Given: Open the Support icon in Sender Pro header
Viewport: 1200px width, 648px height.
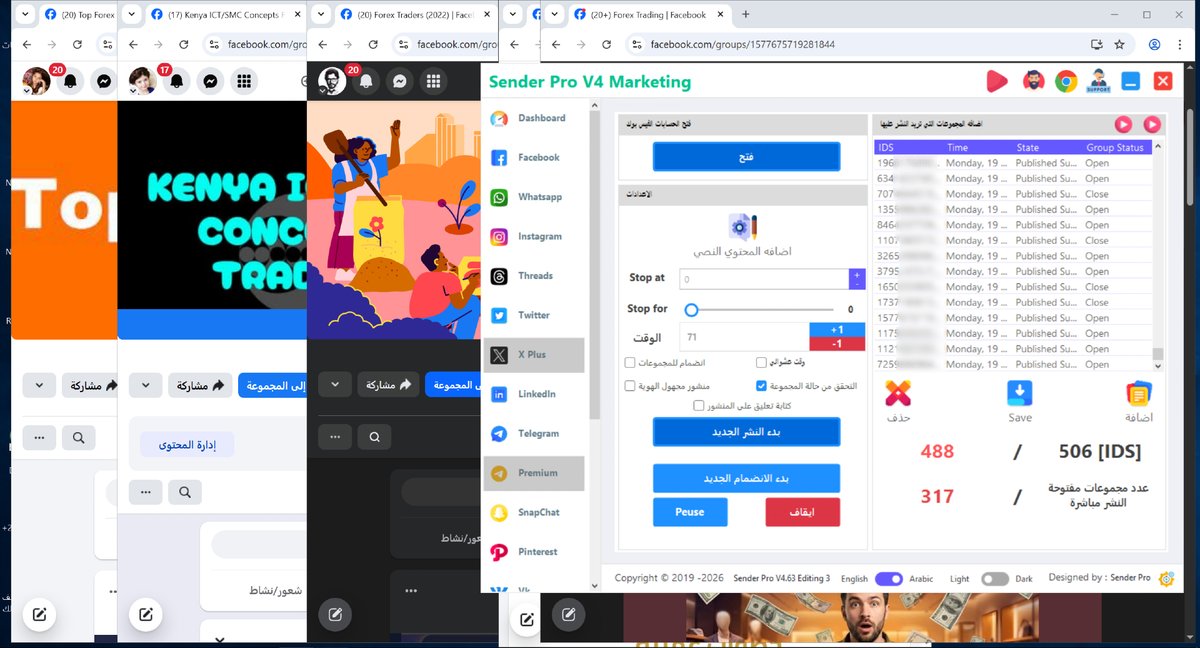Looking at the screenshot, I should (x=1099, y=82).
